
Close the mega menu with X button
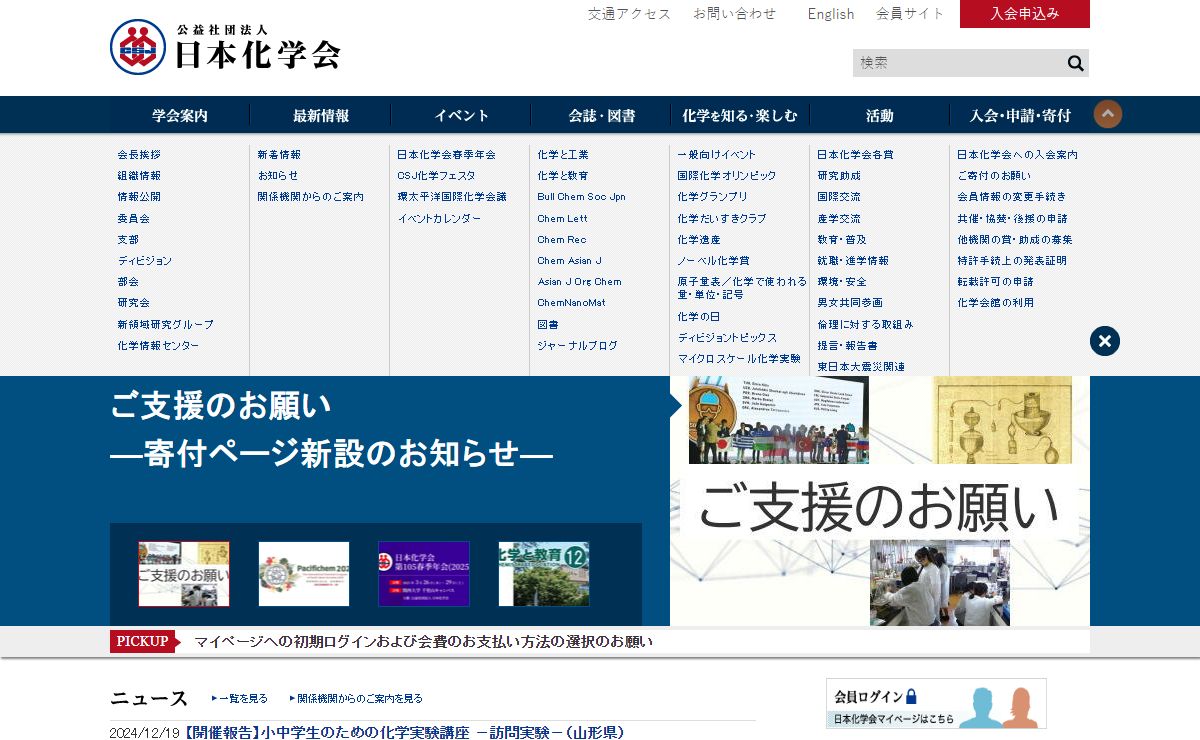1105,341
